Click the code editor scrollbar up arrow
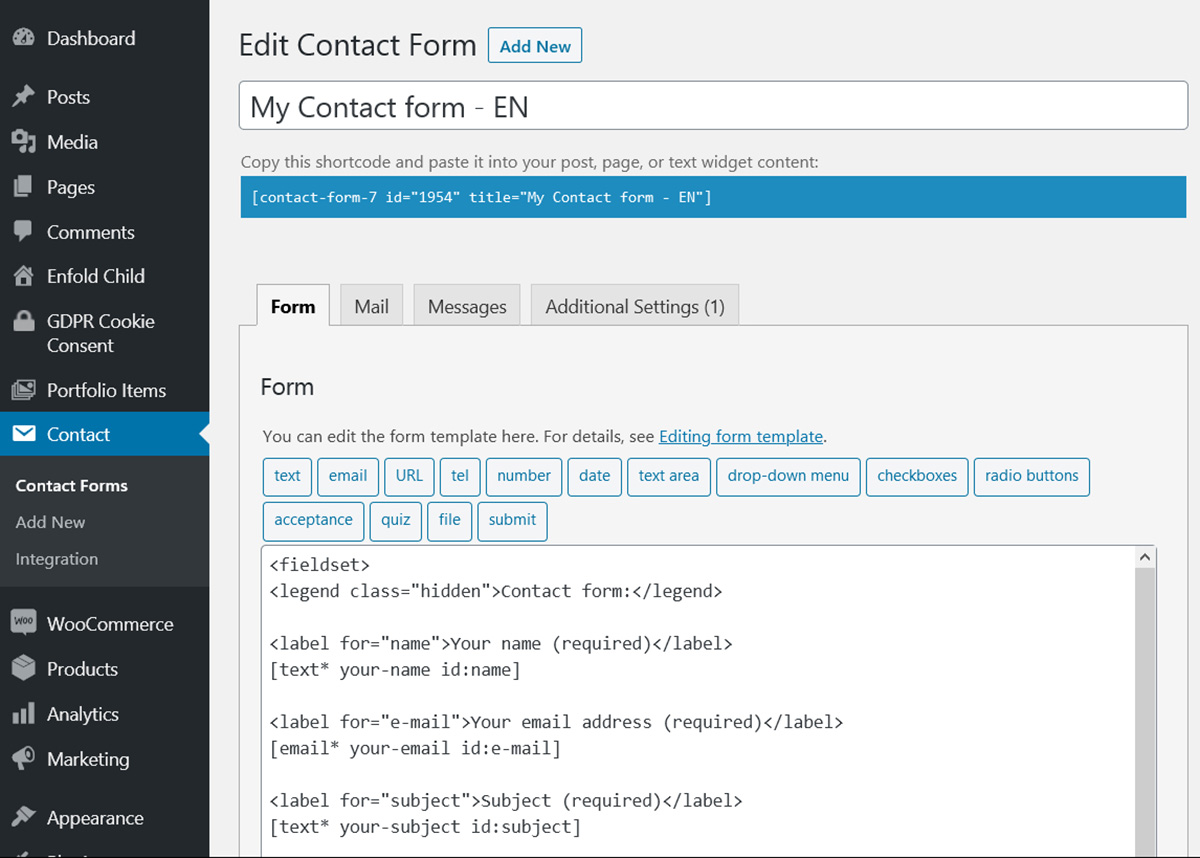The image size is (1200, 858). click(x=1146, y=556)
